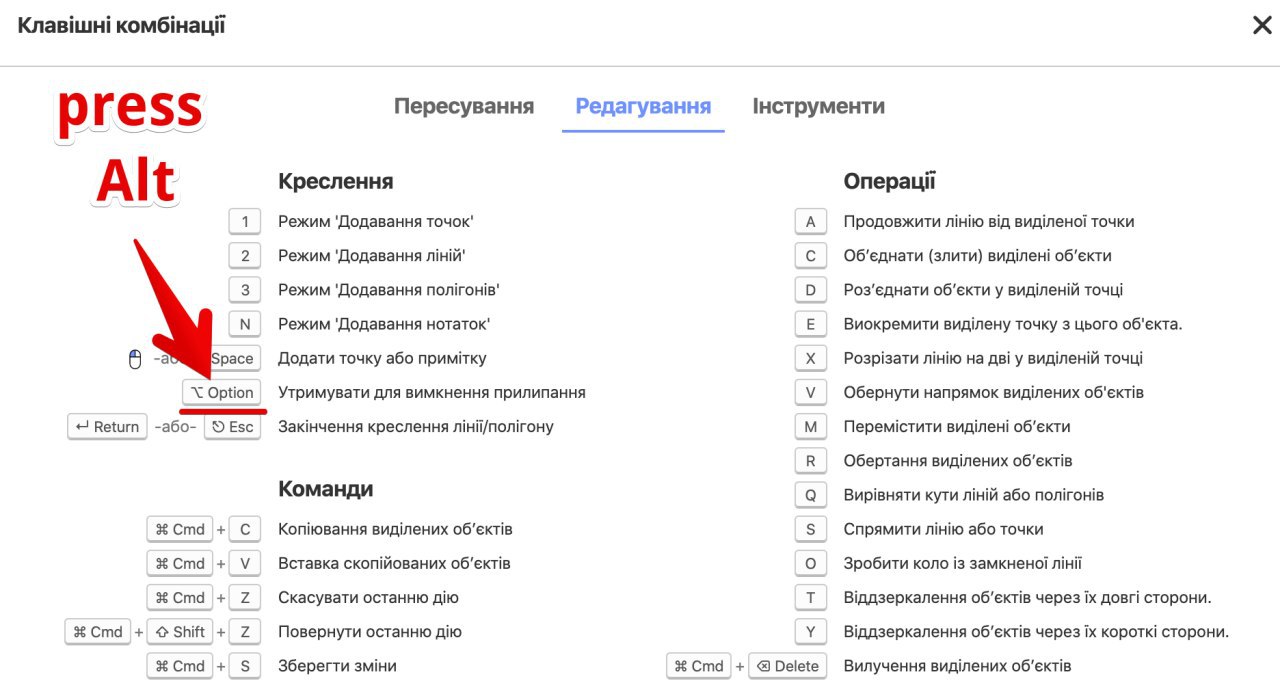Click the Delete key badge
Image resolution: width=1280 pixels, height=696 pixels.
click(x=788, y=666)
